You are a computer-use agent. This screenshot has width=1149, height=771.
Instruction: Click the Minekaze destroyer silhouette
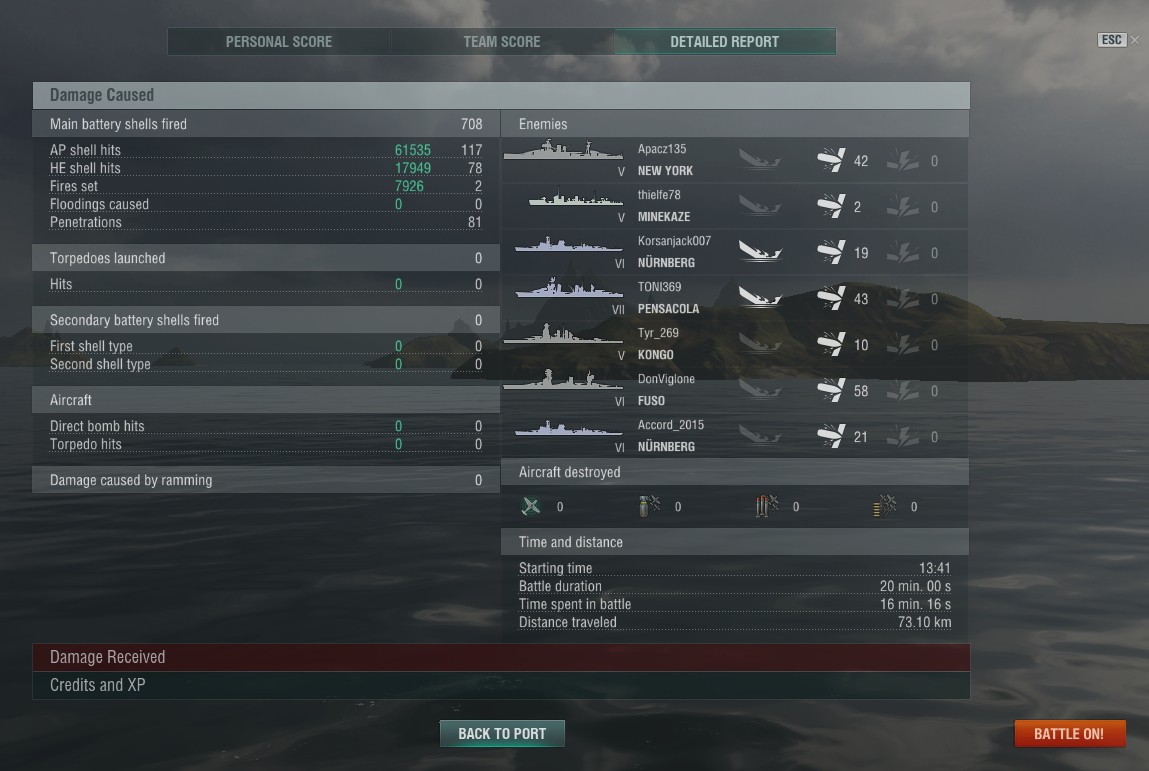(x=575, y=198)
